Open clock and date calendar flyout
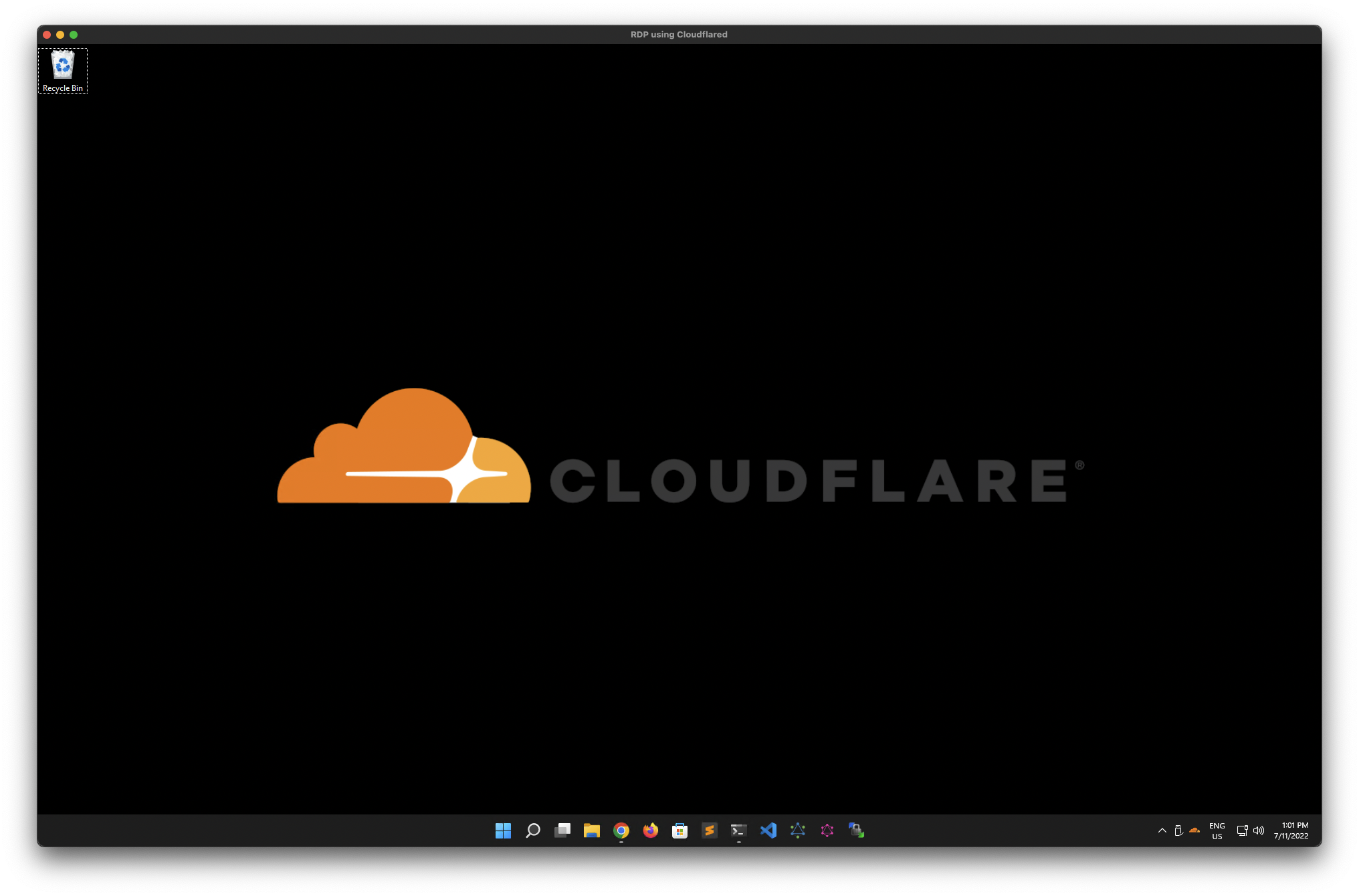 point(1291,830)
